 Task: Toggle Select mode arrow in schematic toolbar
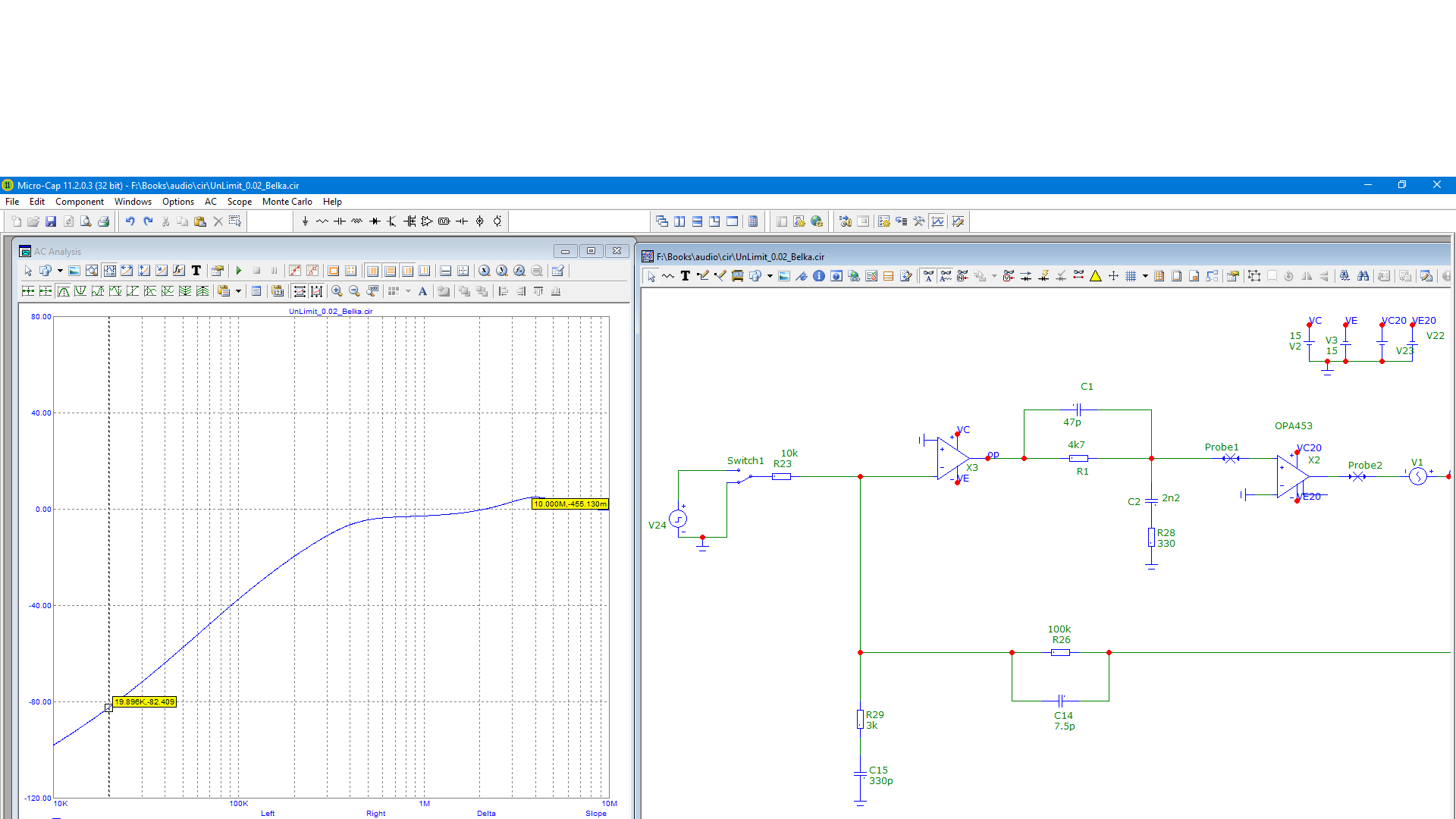651,276
